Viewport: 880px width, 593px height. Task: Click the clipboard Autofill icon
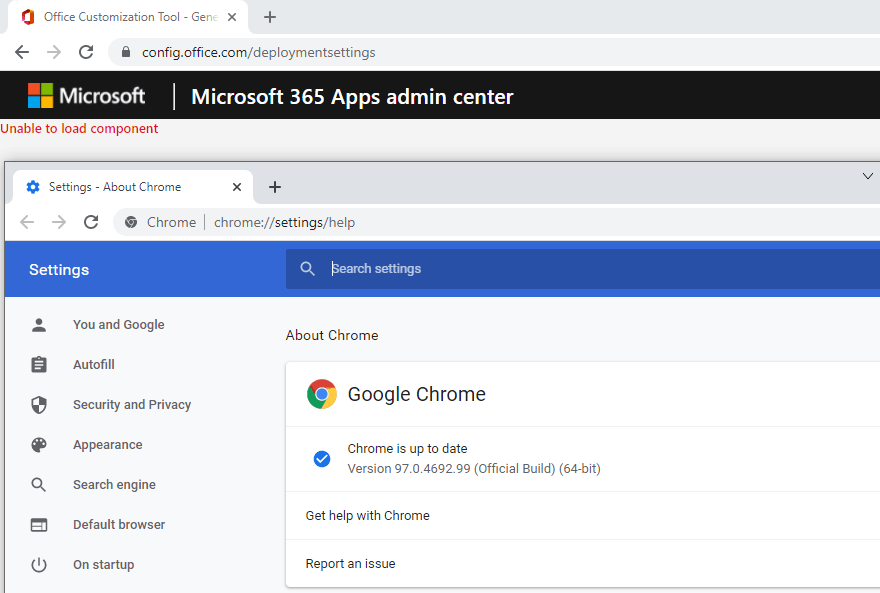[39, 365]
